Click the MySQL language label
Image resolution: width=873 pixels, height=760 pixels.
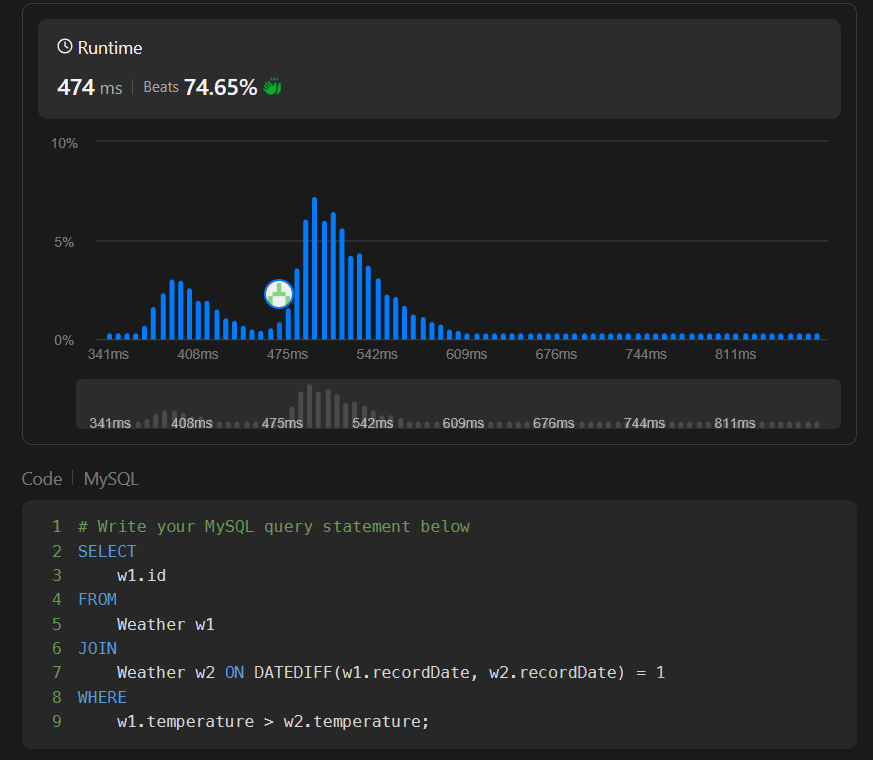[111, 479]
